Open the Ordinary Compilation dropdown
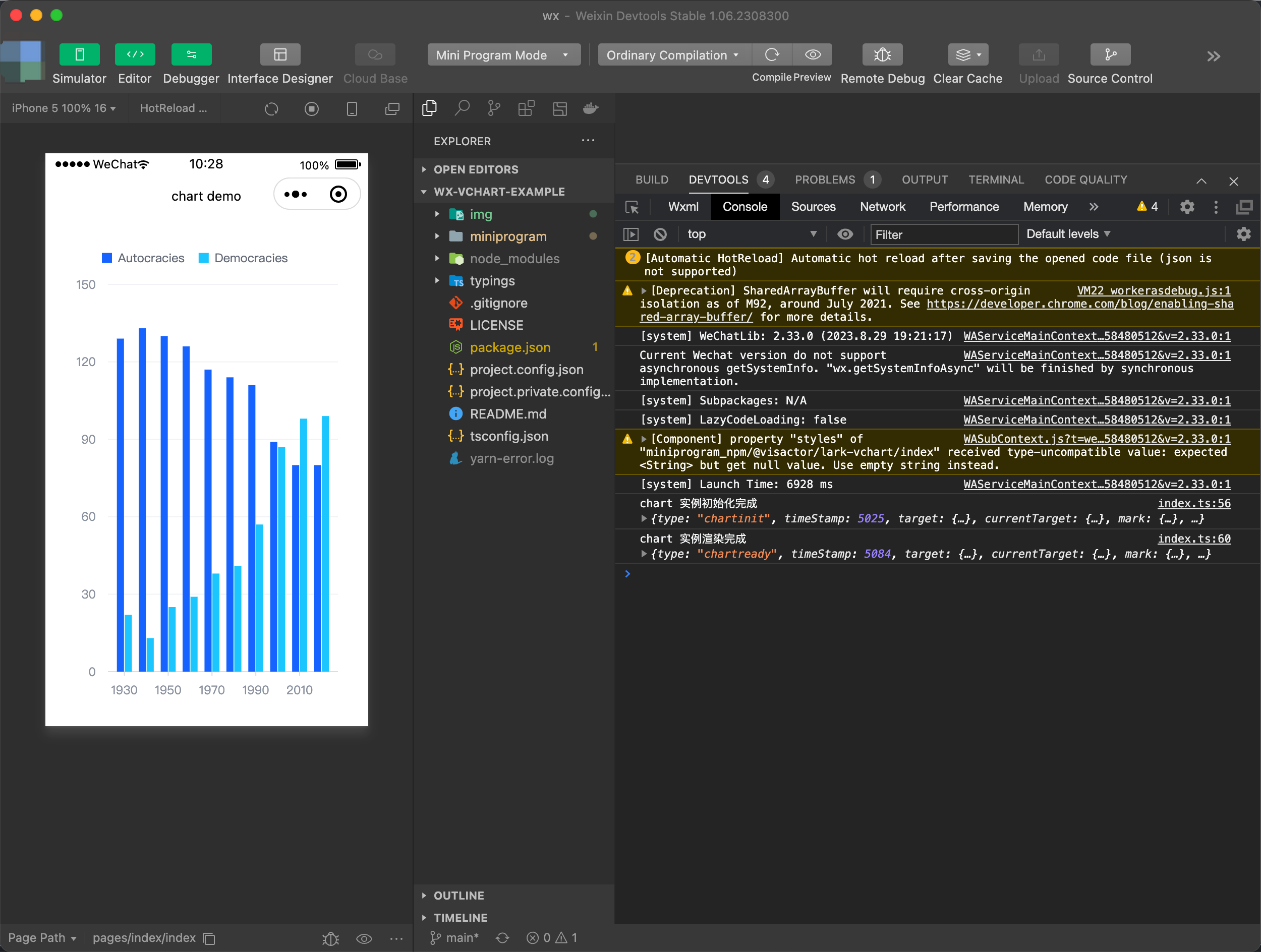Image resolution: width=1261 pixels, height=952 pixels. 674,54
